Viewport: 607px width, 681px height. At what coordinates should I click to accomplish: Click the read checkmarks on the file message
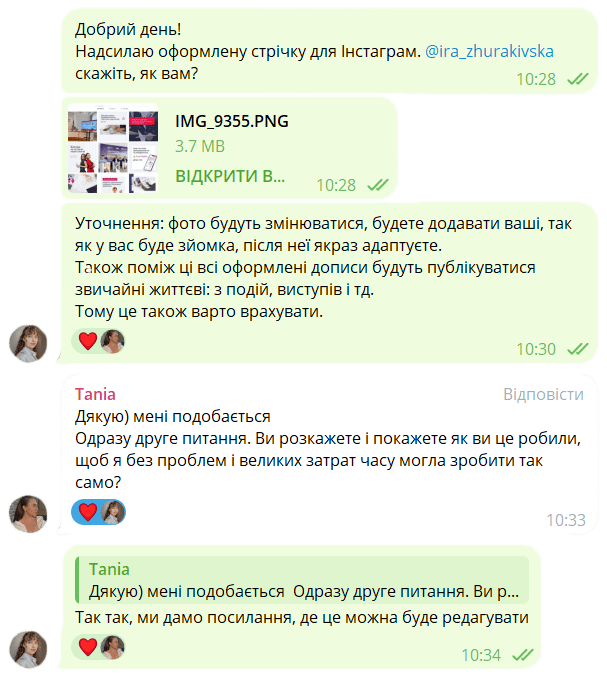pos(378,185)
